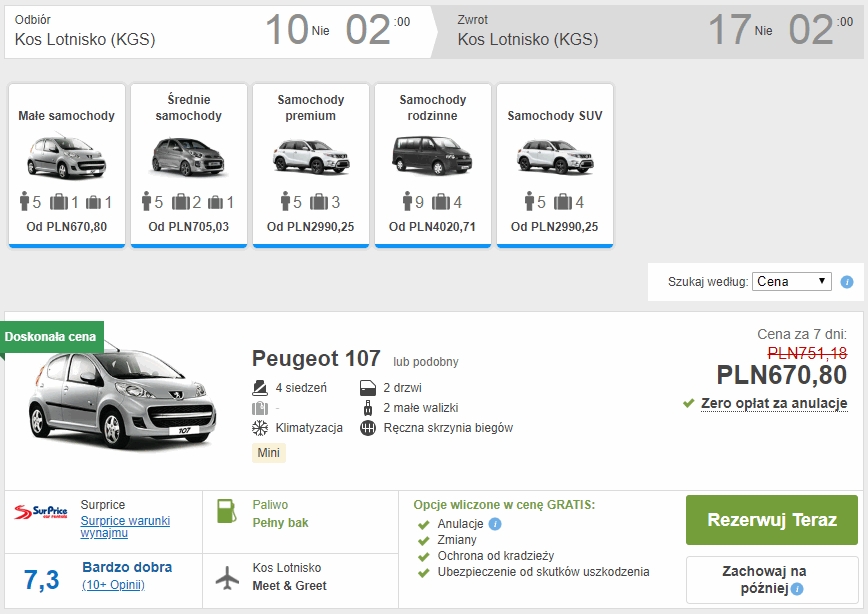Select the Średnie samochody category card
868x614 pixels.
[189, 165]
